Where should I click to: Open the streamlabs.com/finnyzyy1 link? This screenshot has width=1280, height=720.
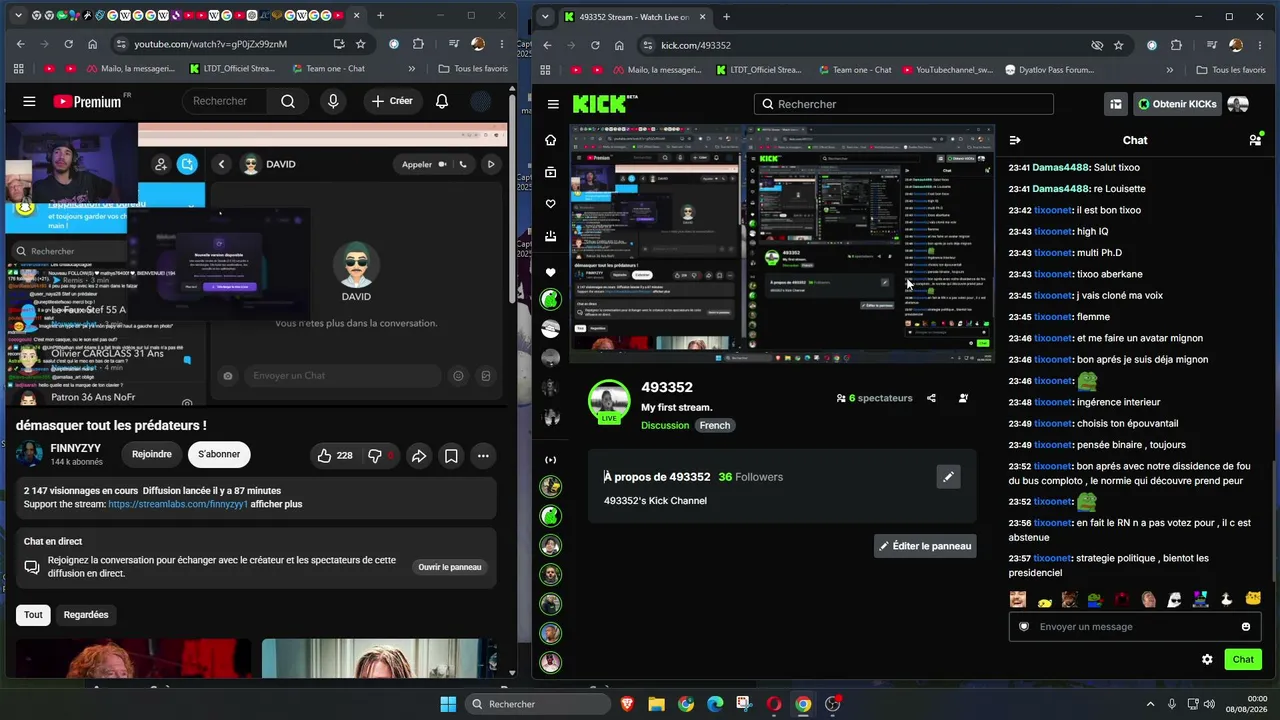(x=178, y=504)
